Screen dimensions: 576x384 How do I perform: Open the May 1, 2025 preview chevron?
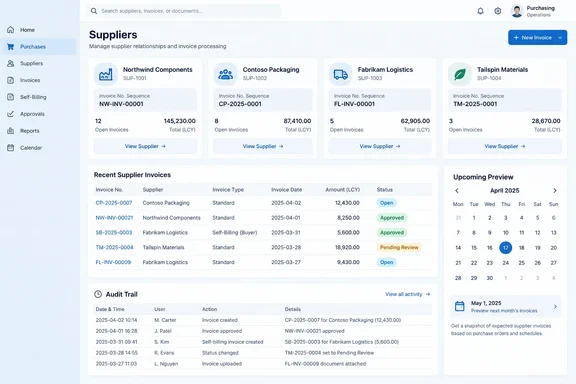(x=555, y=306)
